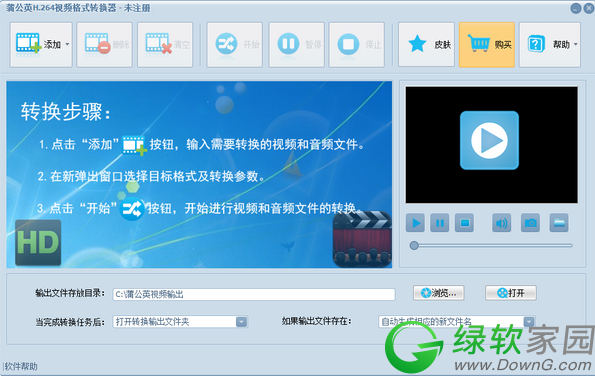
Task: Click the 清空 (Clear) toolbar button
Action: 165,45
